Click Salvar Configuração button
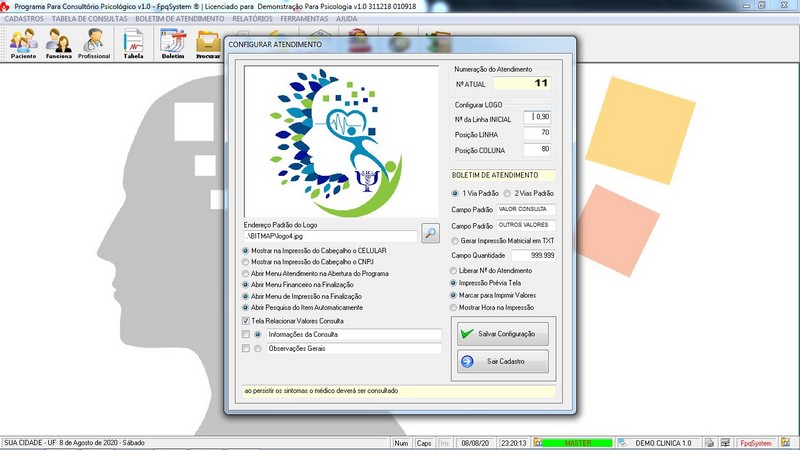This screenshot has width=800, height=450. (x=503, y=334)
